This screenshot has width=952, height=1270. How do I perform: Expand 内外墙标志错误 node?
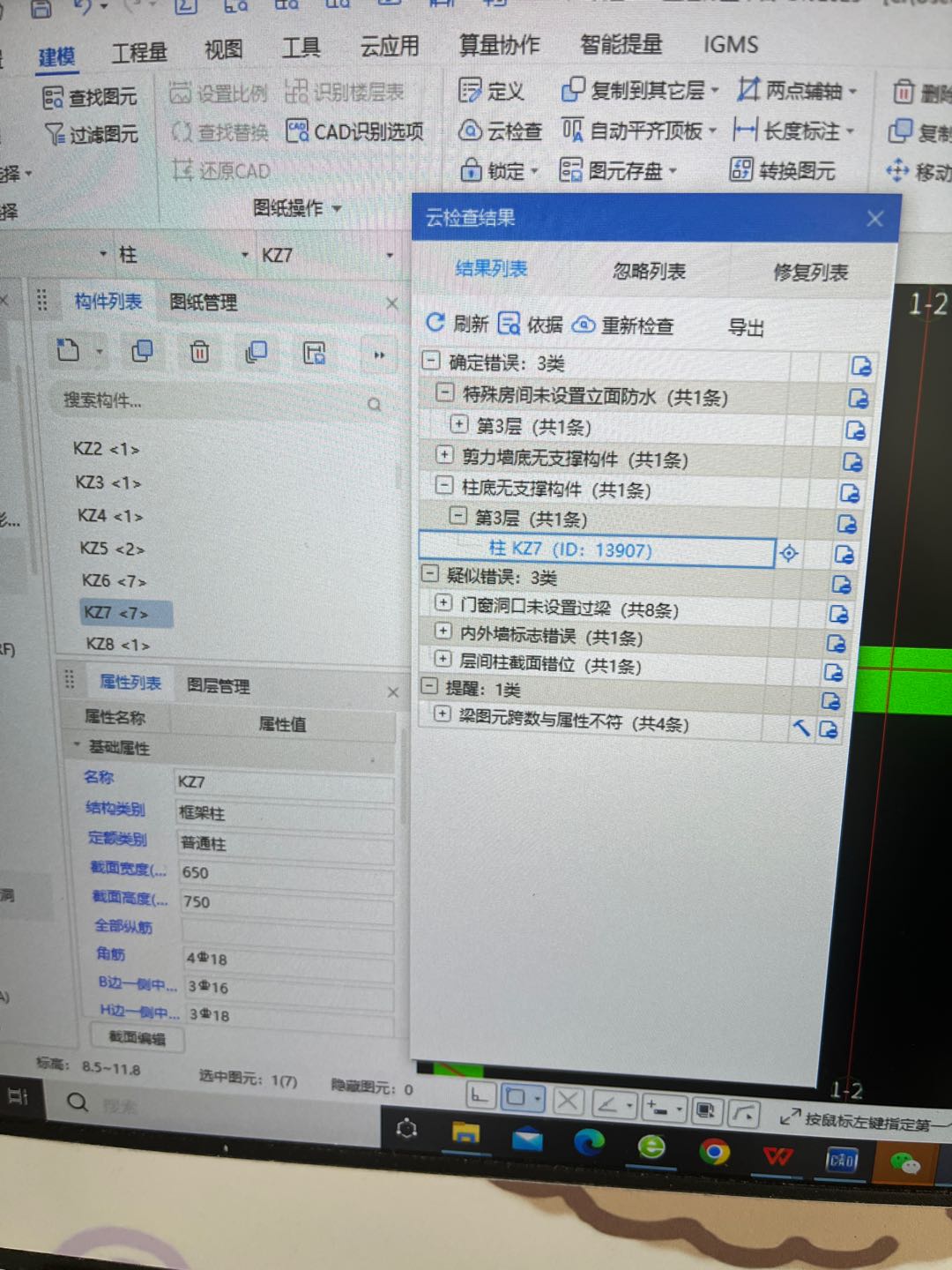click(x=443, y=631)
